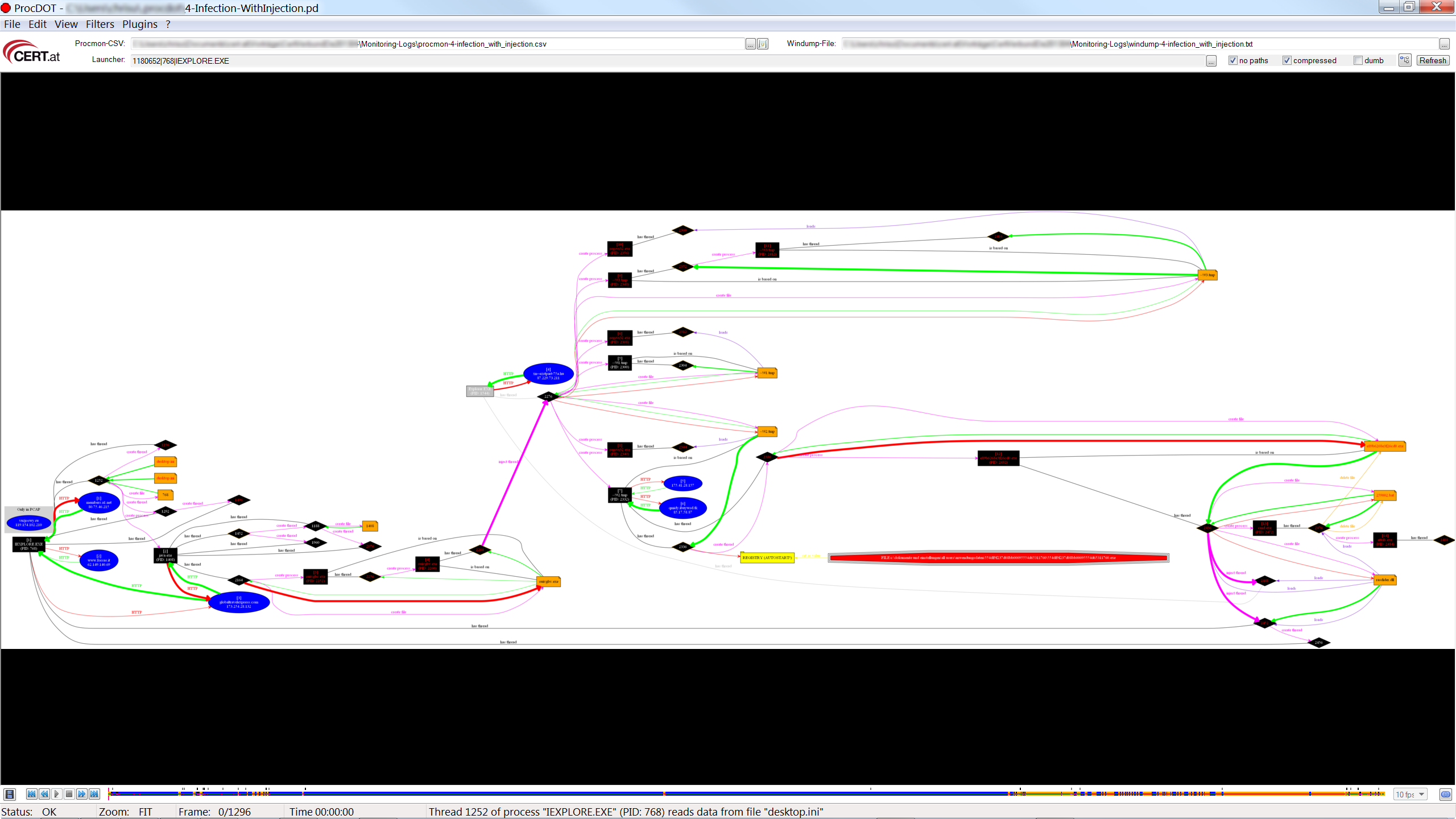The image size is (1456, 819).
Task: Select the IEXPLORE.EXE (PID: 768) process node
Action: [x=29, y=545]
